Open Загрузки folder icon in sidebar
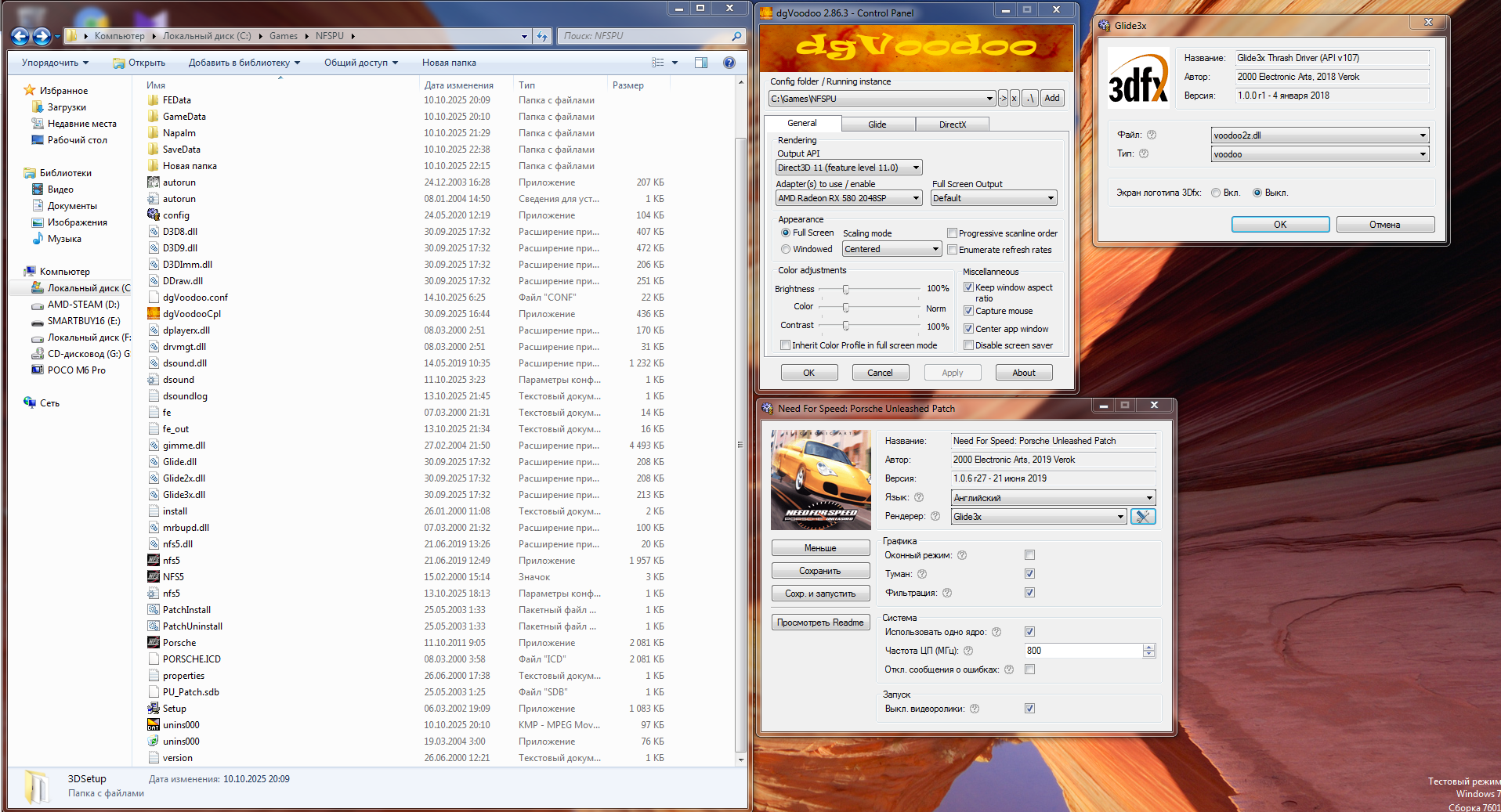The height and width of the screenshot is (812, 1501). coord(38,107)
